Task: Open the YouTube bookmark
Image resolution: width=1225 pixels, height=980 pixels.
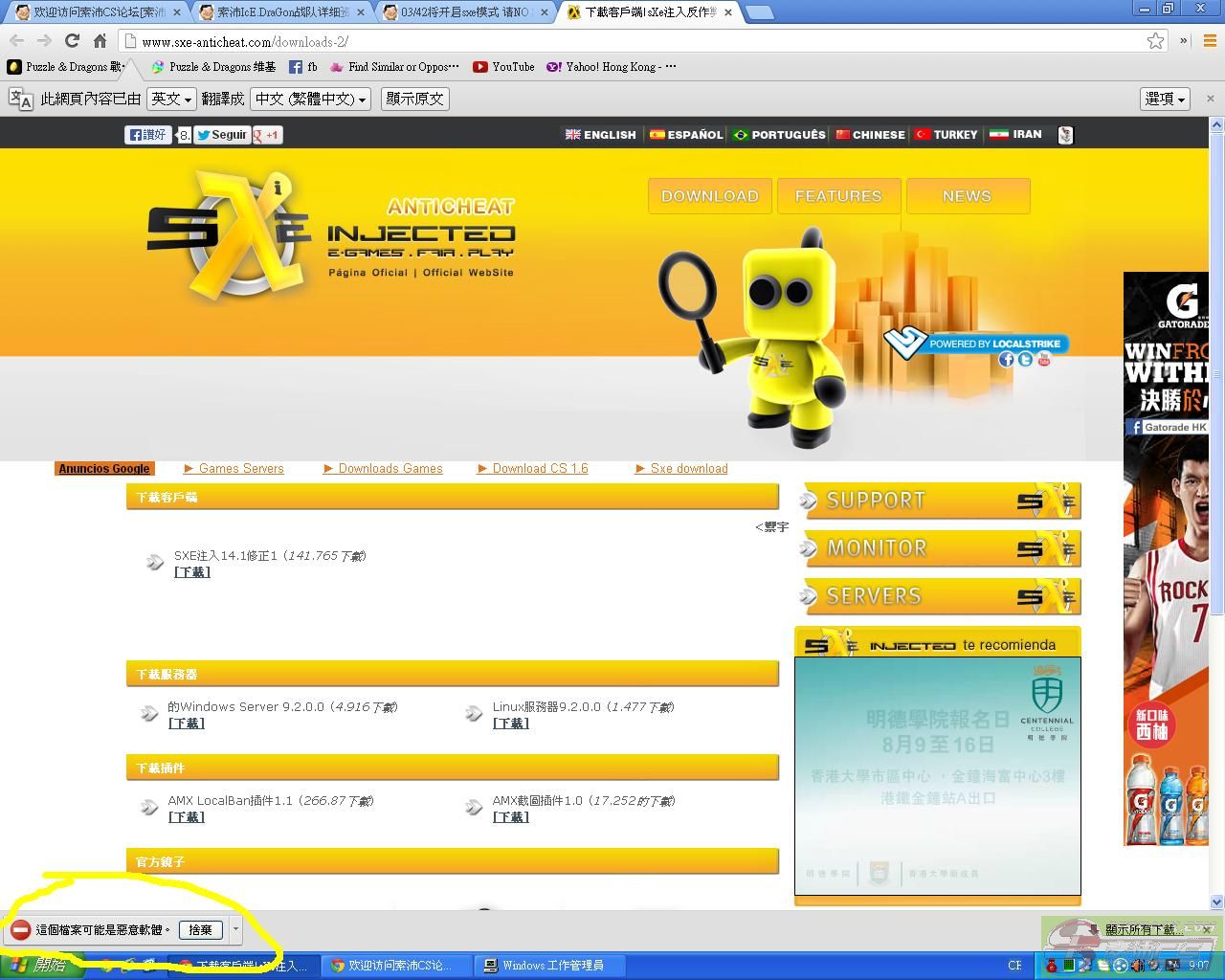Action: (503, 67)
